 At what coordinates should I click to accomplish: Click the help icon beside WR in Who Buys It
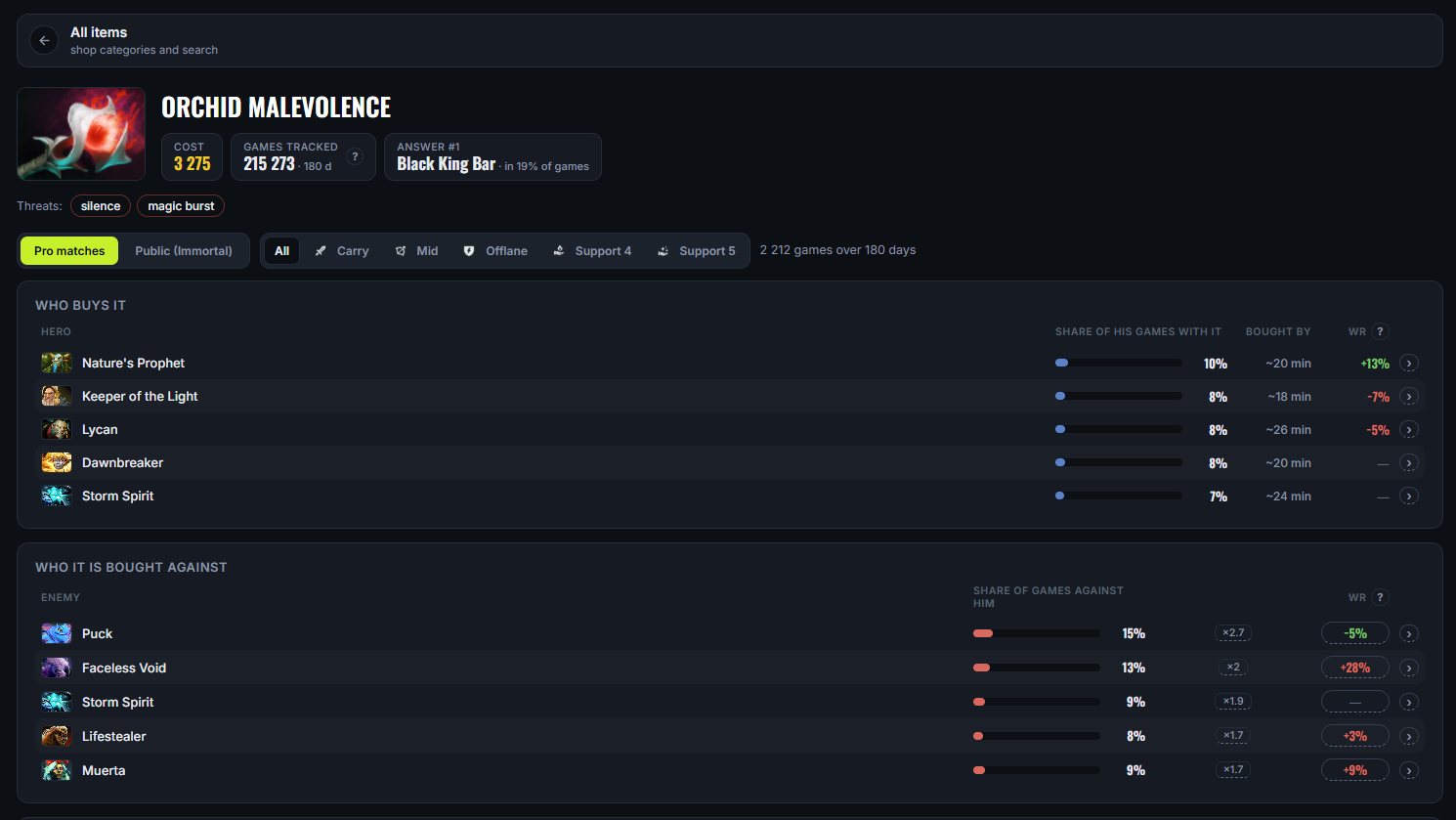click(1380, 331)
